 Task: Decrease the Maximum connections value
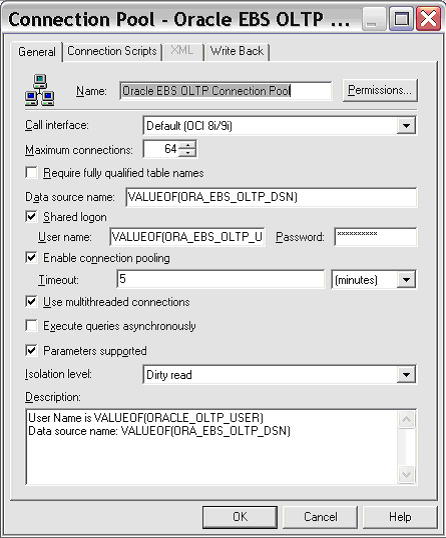pyautogui.click(x=188, y=153)
